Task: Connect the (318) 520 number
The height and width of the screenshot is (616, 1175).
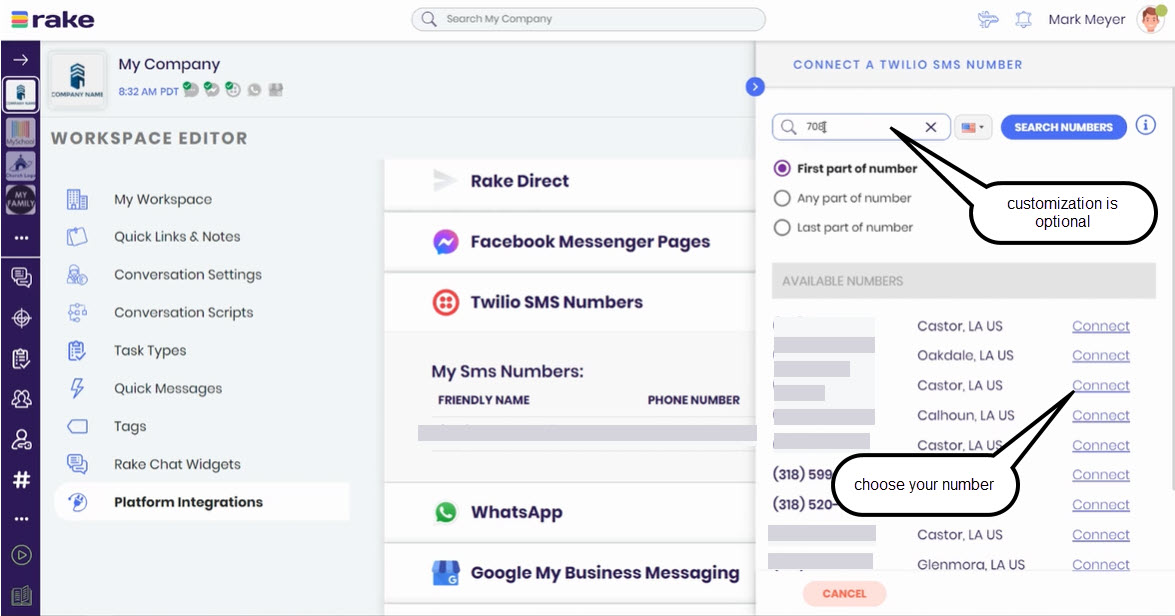Action: (1100, 504)
